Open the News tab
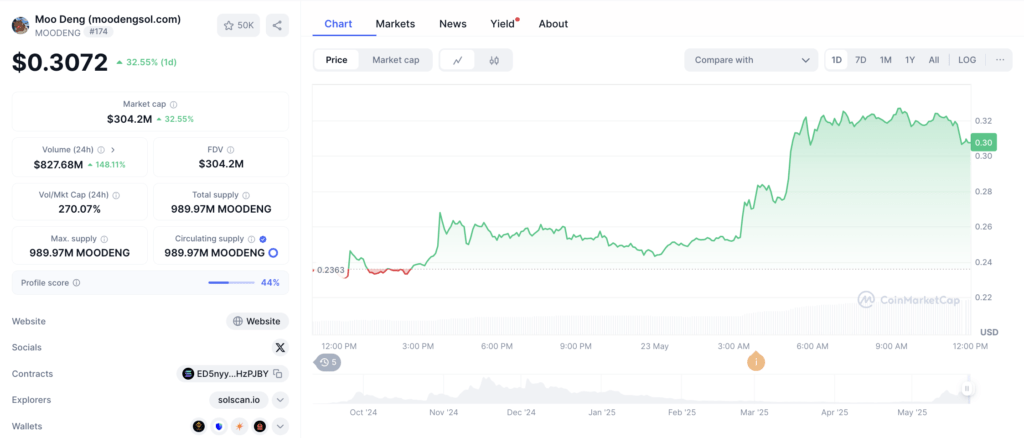Screen dimensions: 1024x438 [453, 23]
